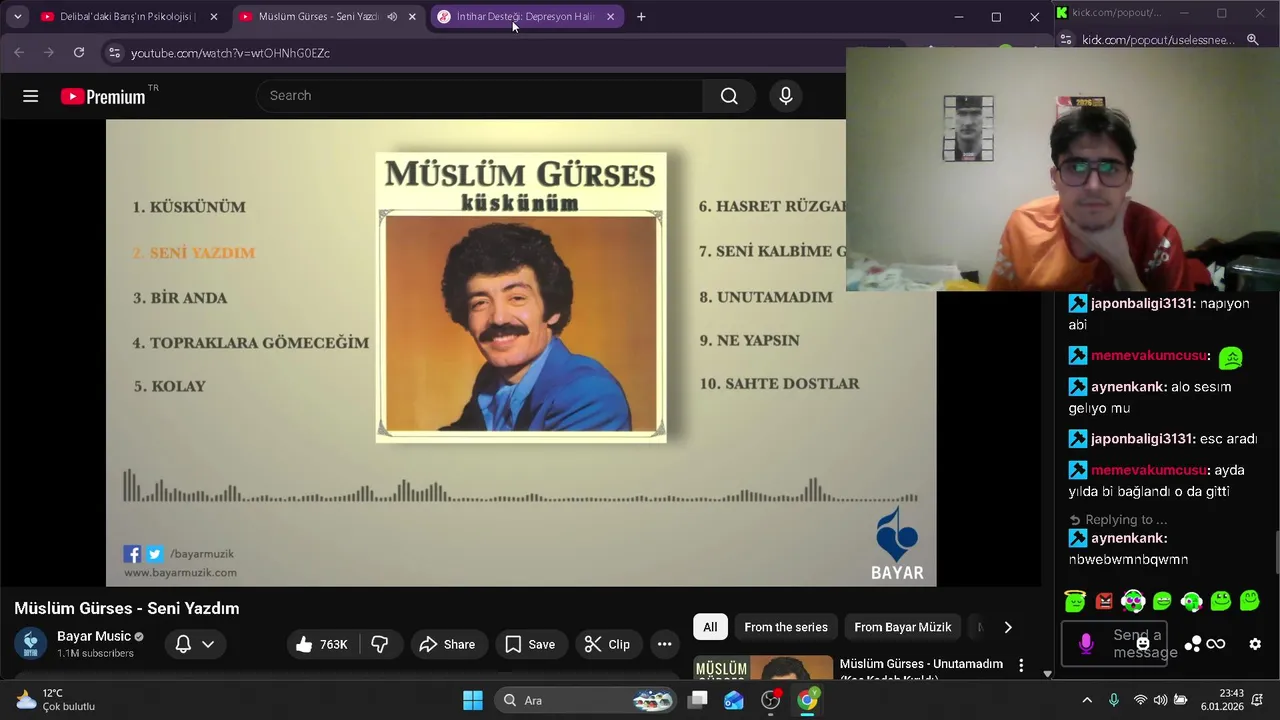Share the Müslüm Gürses video
Viewport: 1280px width, 720px height.
coord(447,644)
